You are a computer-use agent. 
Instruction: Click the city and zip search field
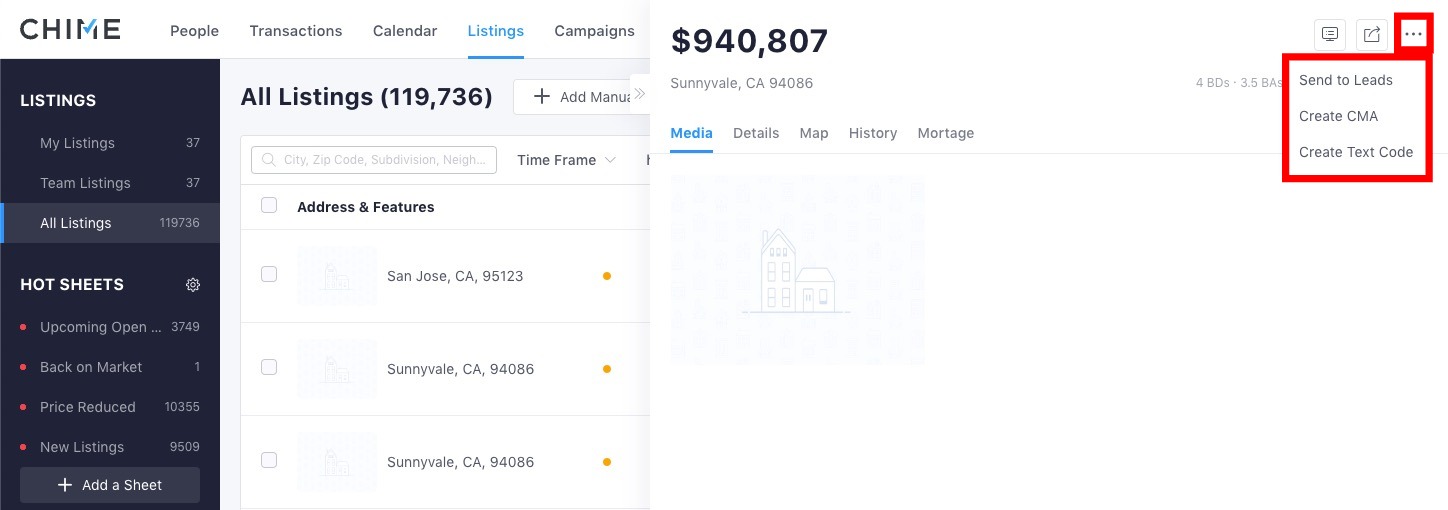pos(374,160)
